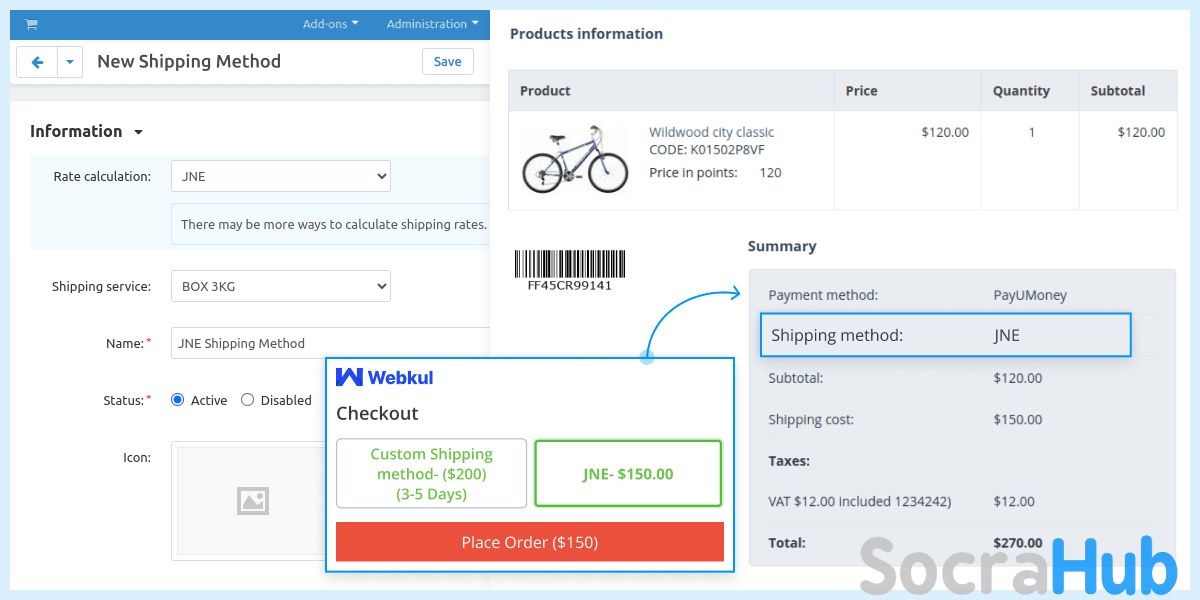Click the bicycle product thumbnail

575,159
